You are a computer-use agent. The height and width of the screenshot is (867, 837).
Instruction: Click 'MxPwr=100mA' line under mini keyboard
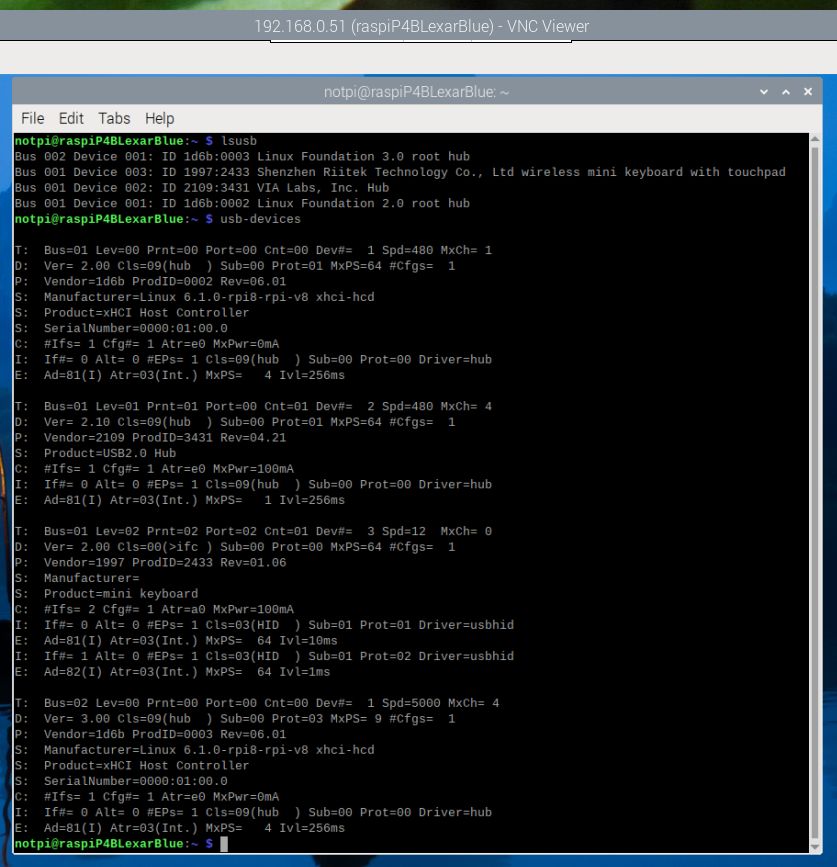coord(154,609)
